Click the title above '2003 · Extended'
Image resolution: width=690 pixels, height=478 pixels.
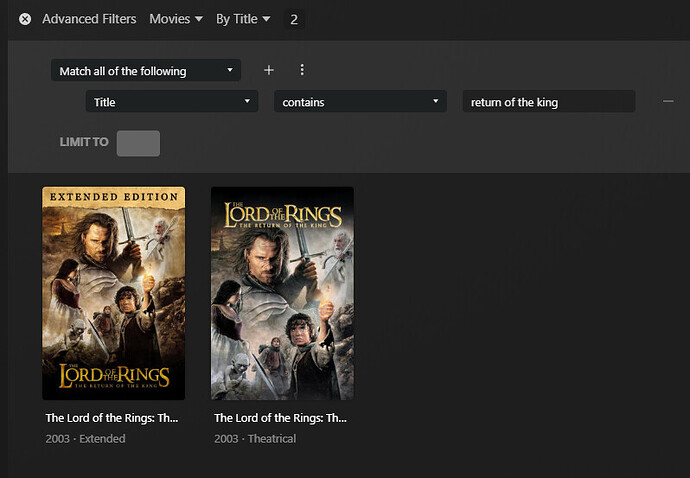[x=112, y=418]
